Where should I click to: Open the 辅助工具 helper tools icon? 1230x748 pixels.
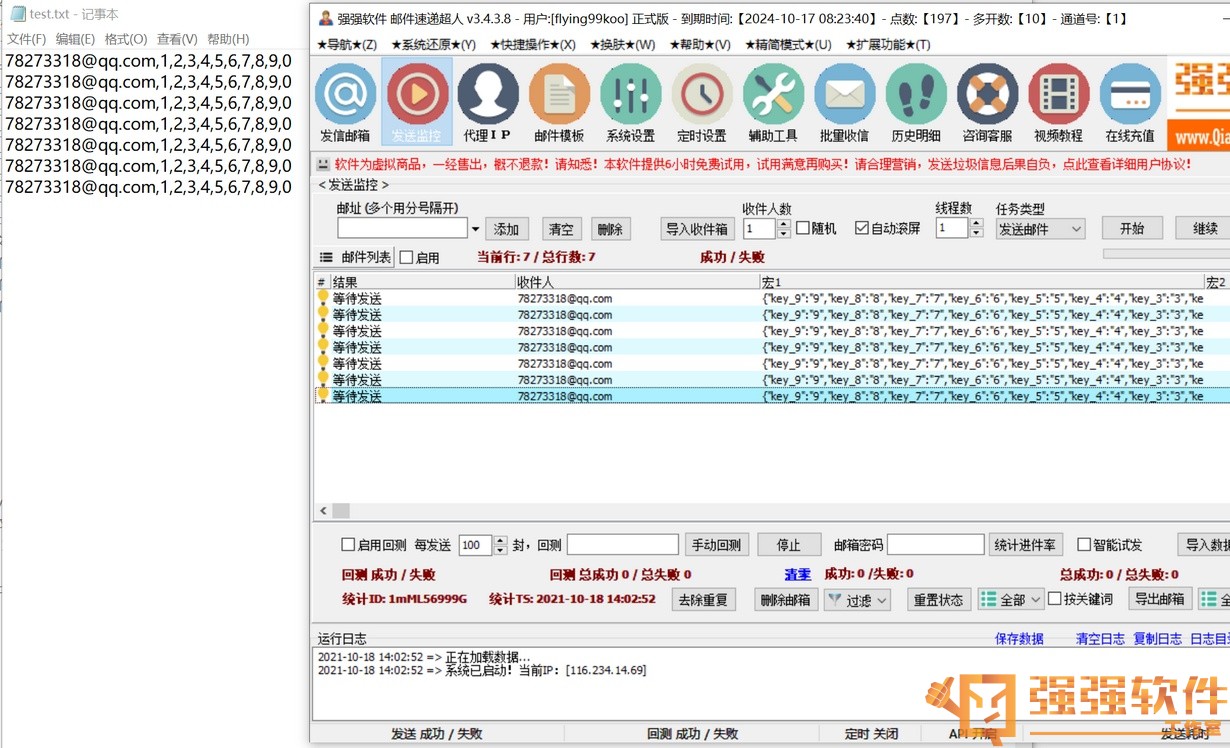coord(773,102)
